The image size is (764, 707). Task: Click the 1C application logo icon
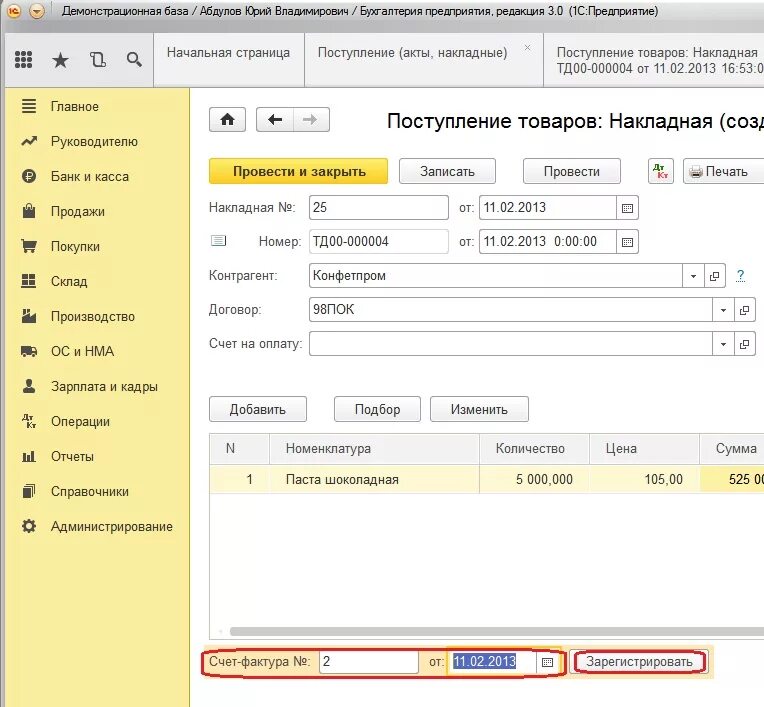point(15,11)
